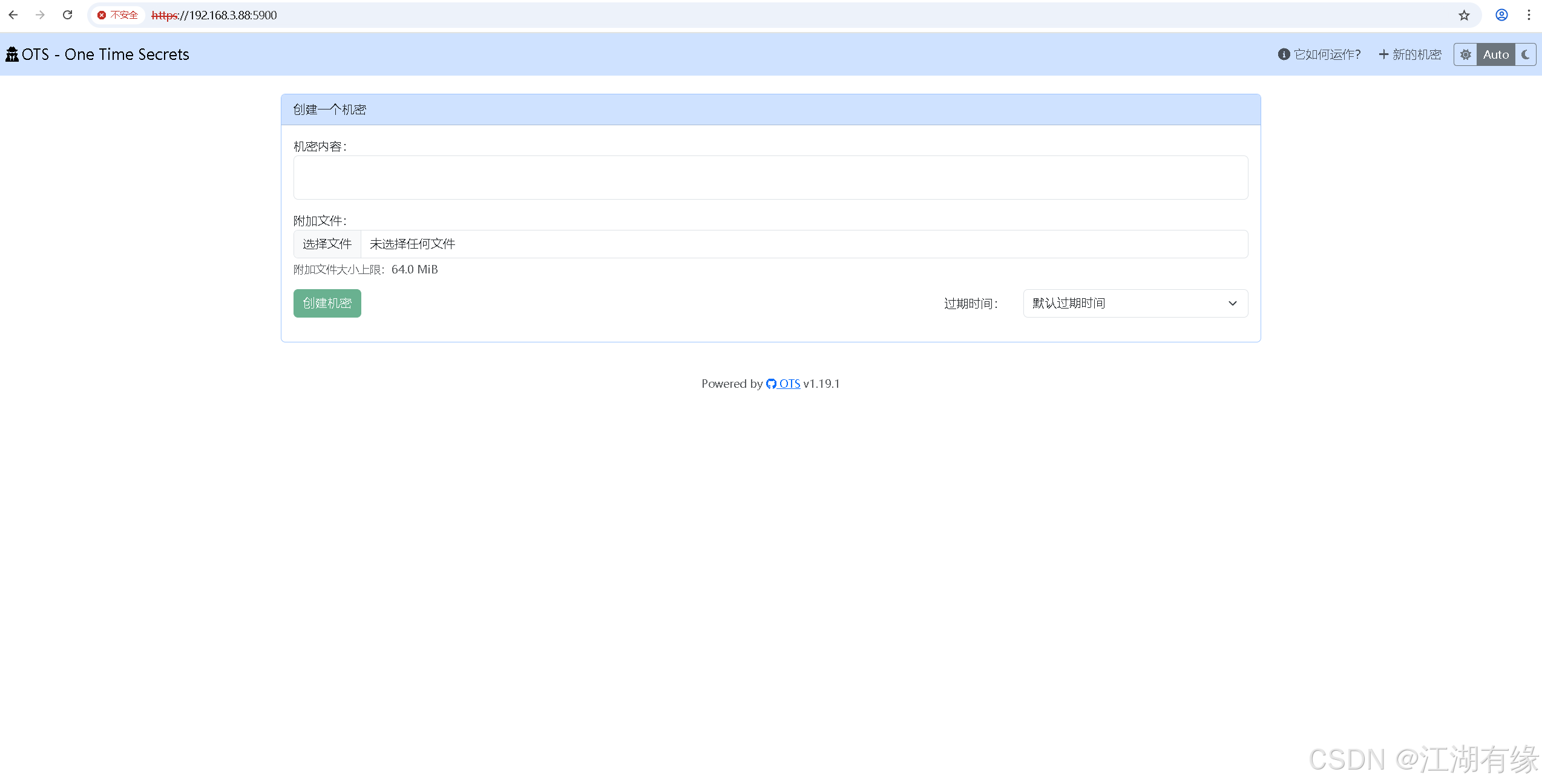The image size is (1542, 784).
Task: Click the 未选择任何文件 file field
Action: [x=804, y=244]
